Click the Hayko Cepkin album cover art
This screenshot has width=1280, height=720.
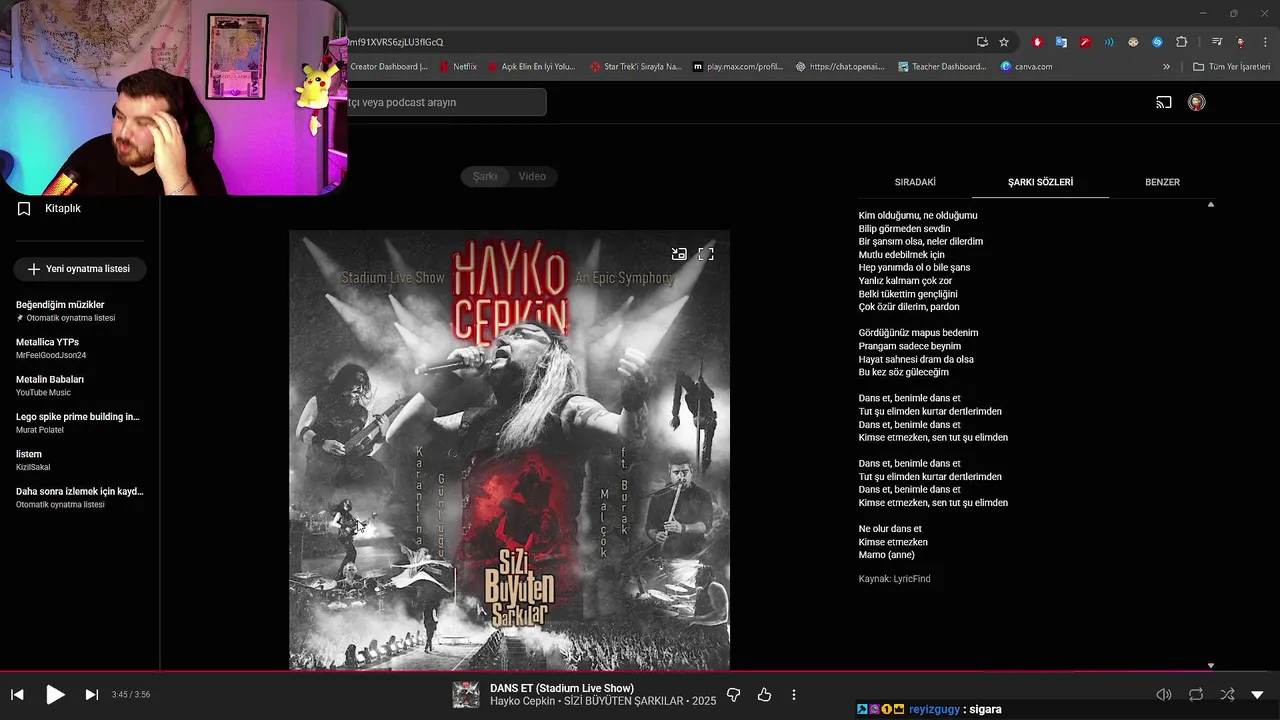click(509, 450)
